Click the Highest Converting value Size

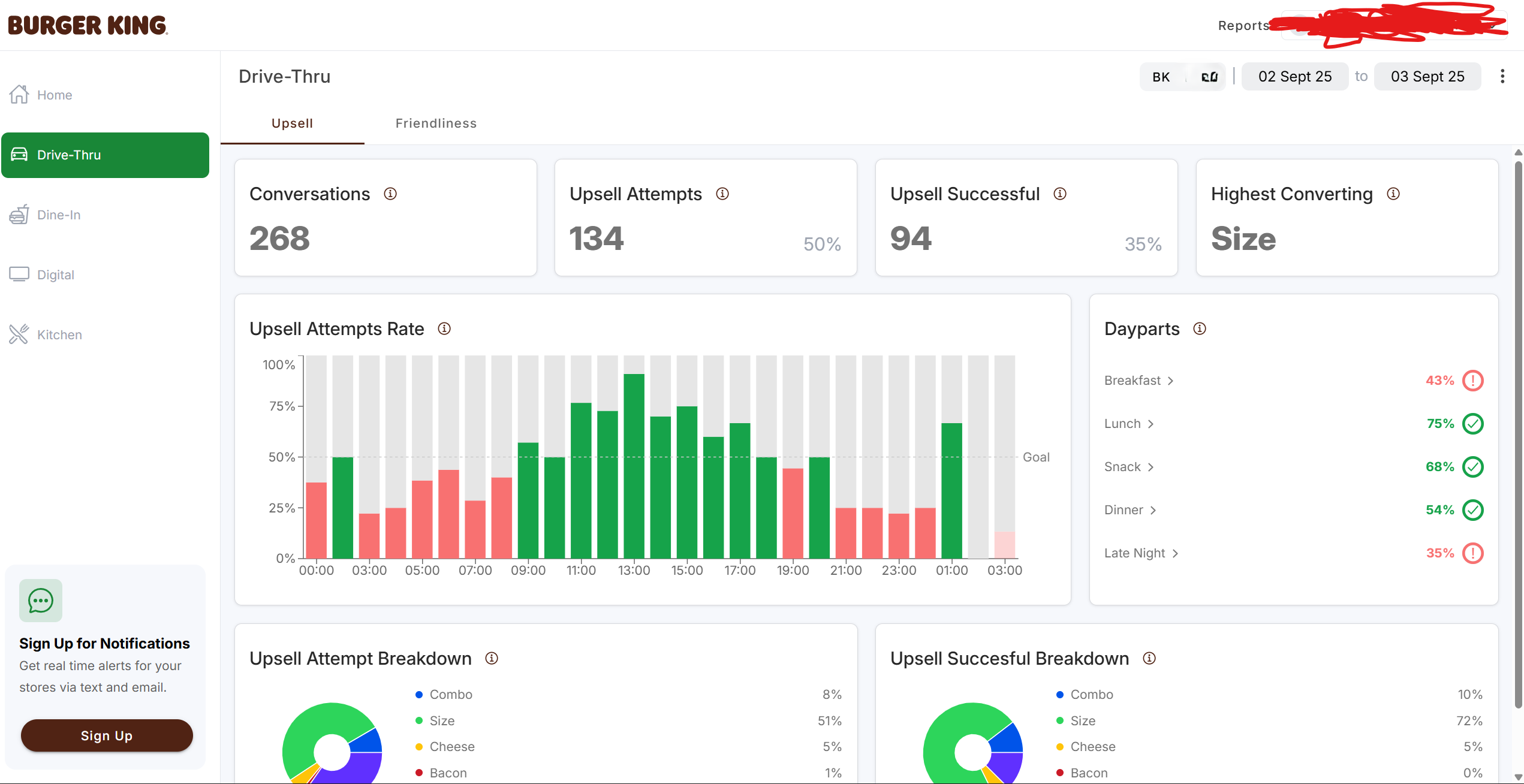pyautogui.click(x=1243, y=239)
